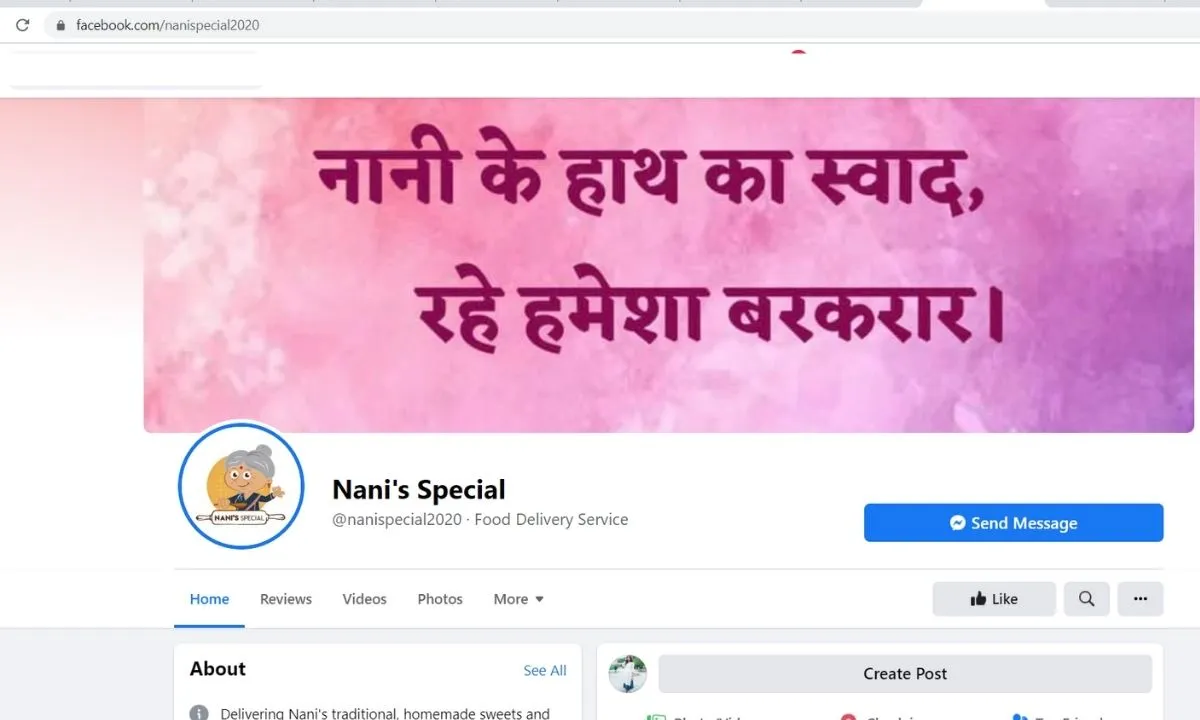This screenshot has height=720, width=1200.
Task: Click the @nanispecial2020 Food Delivery Service text
Action: (x=480, y=520)
